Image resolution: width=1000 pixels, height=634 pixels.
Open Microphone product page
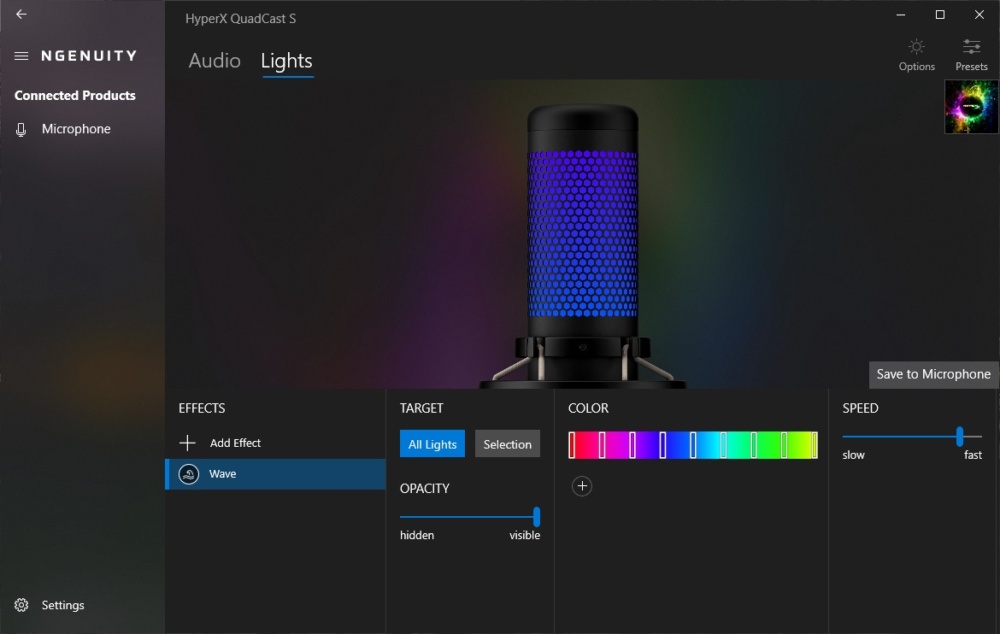(76, 129)
